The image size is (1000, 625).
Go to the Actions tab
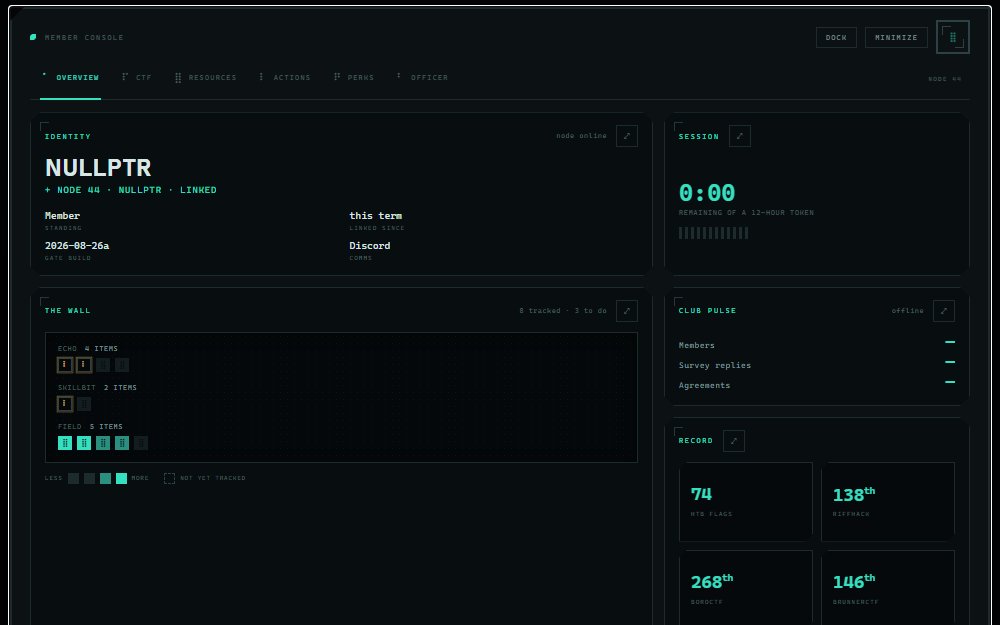click(284, 78)
